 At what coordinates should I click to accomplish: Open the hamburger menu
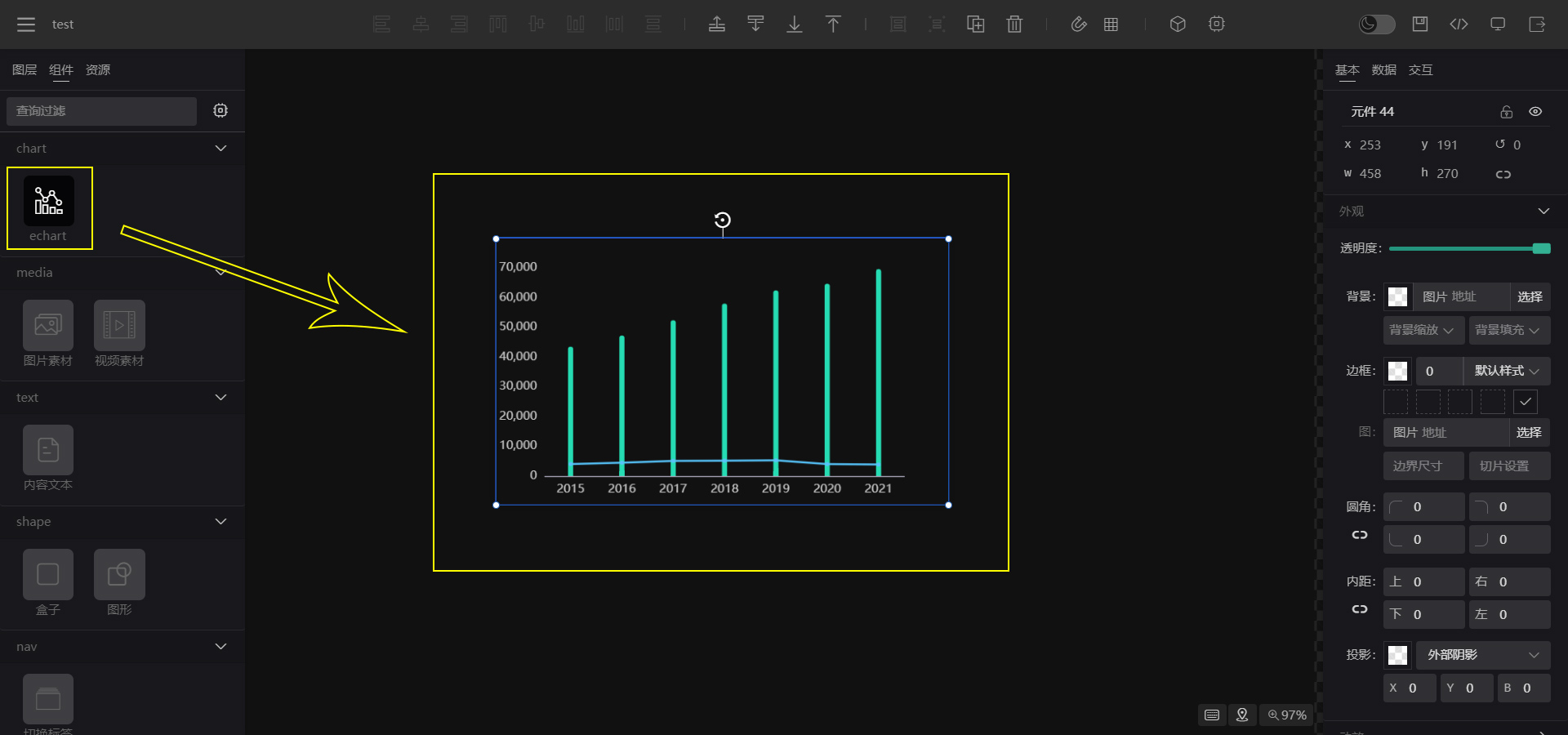[x=26, y=24]
